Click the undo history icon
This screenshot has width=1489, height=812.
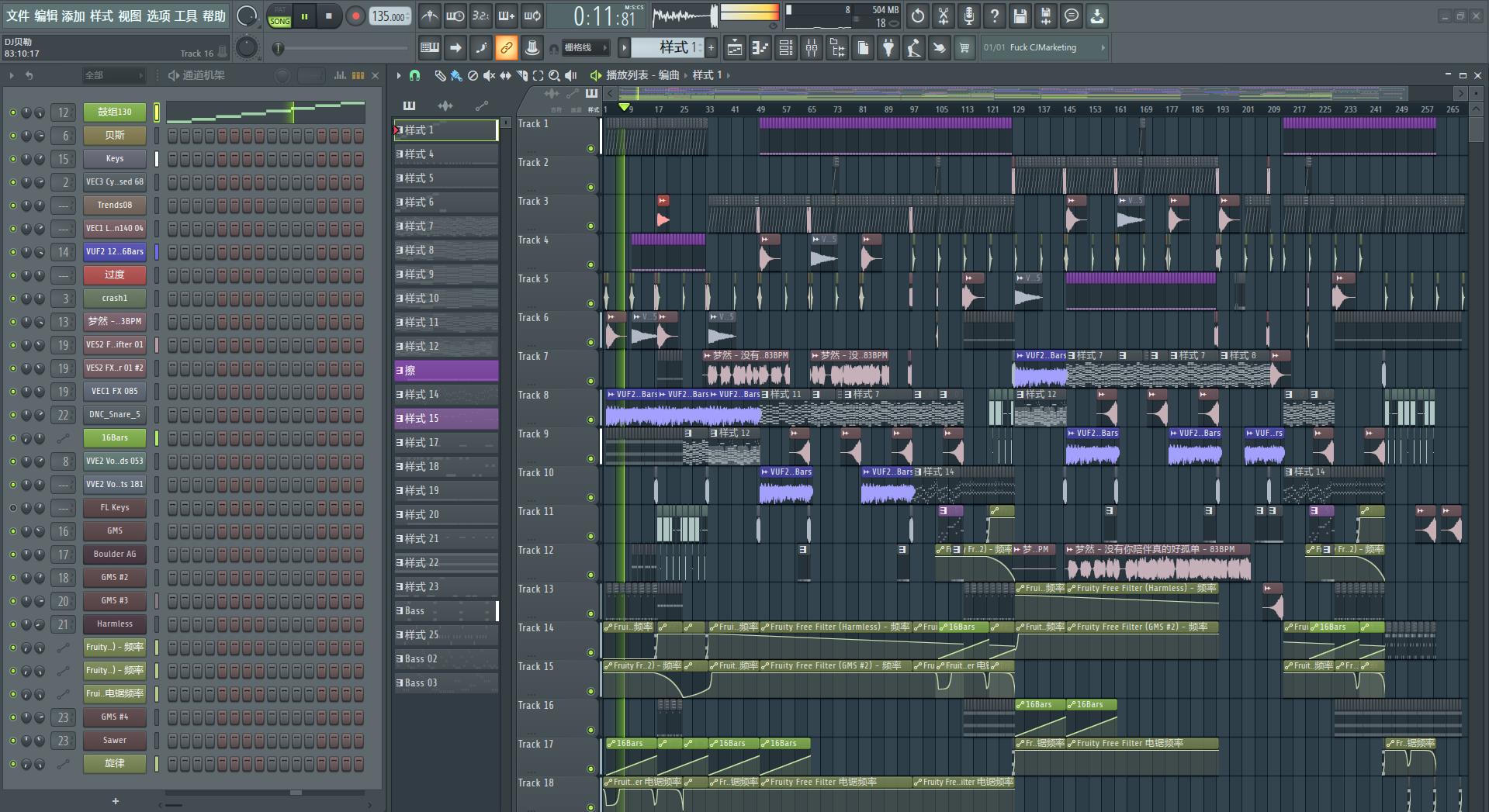point(918,16)
